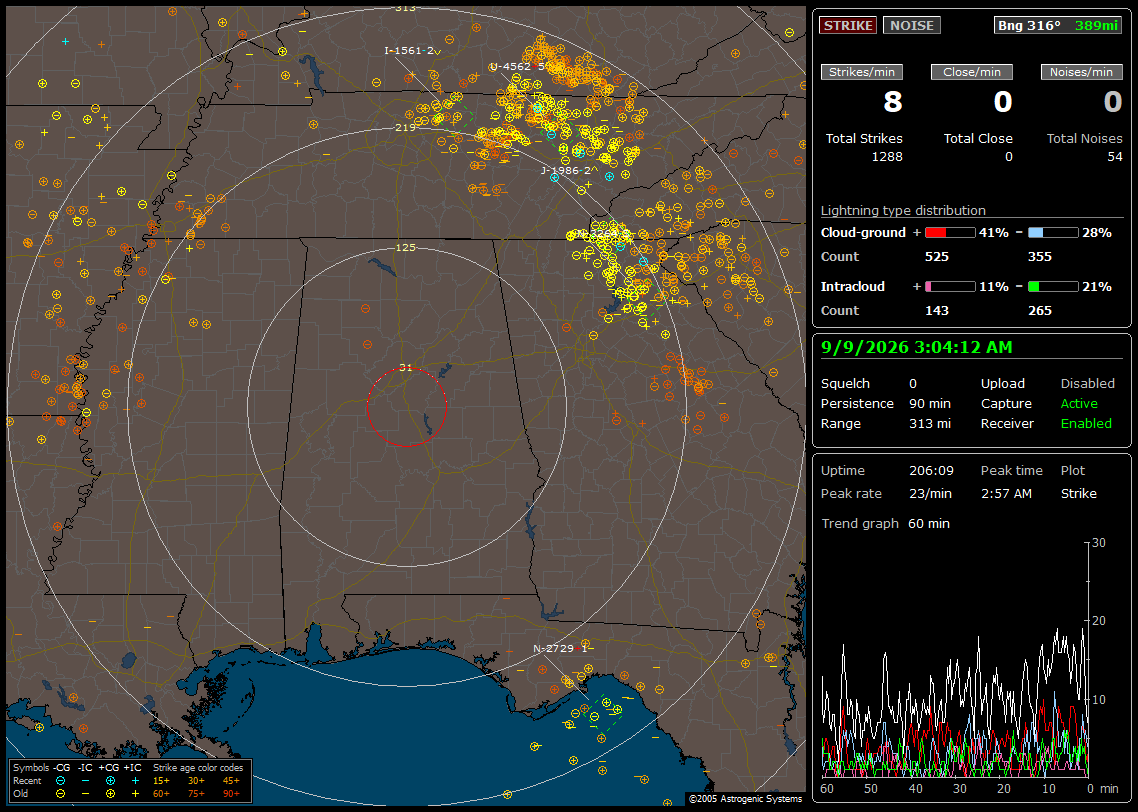This screenshot has width=1138, height=812.
Task: Click the Range 313 mi value
Action: [x=930, y=423]
